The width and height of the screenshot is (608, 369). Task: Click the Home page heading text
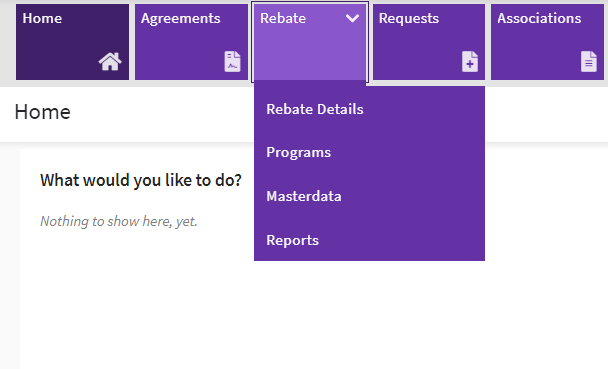[43, 112]
